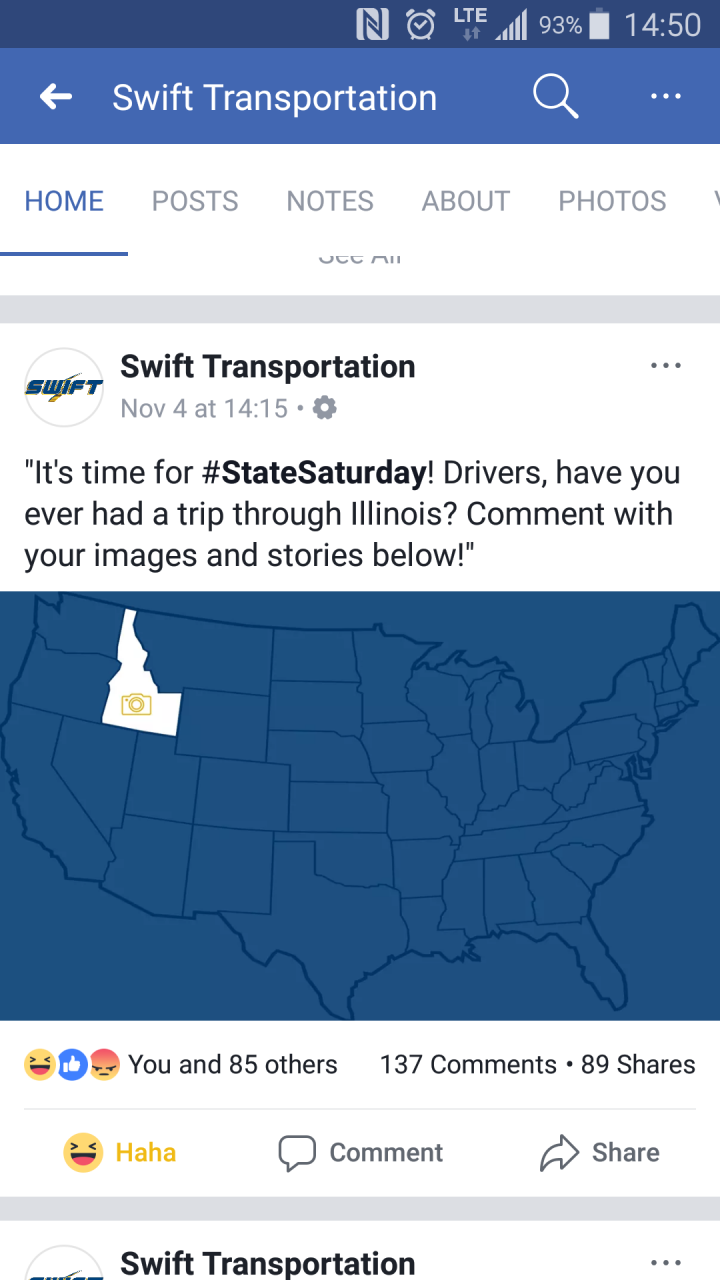Image resolution: width=720 pixels, height=1280 pixels.
Task: Tap camera icon on highlighted state
Action: [x=136, y=704]
